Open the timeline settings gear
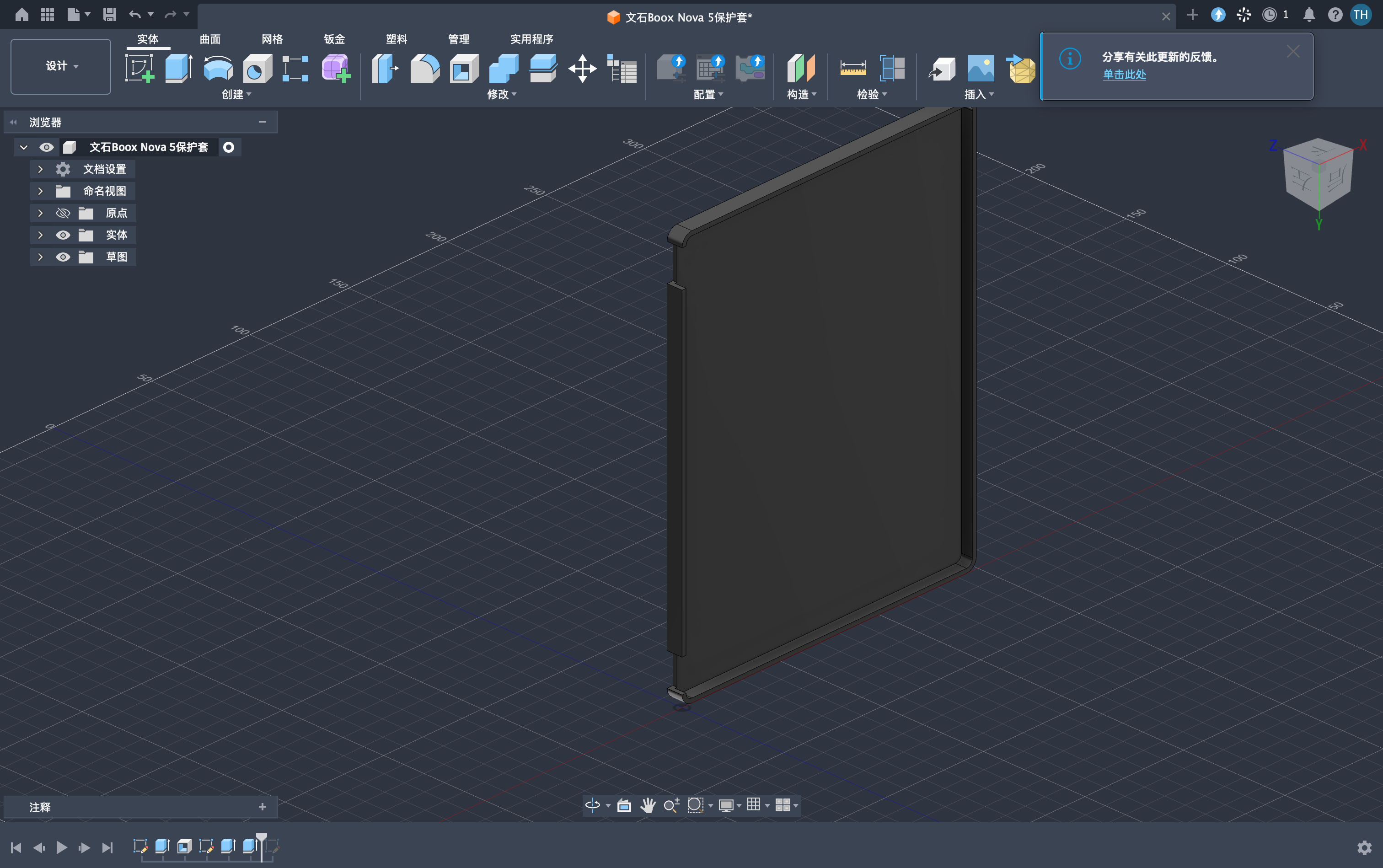The image size is (1383, 868). (x=1364, y=847)
